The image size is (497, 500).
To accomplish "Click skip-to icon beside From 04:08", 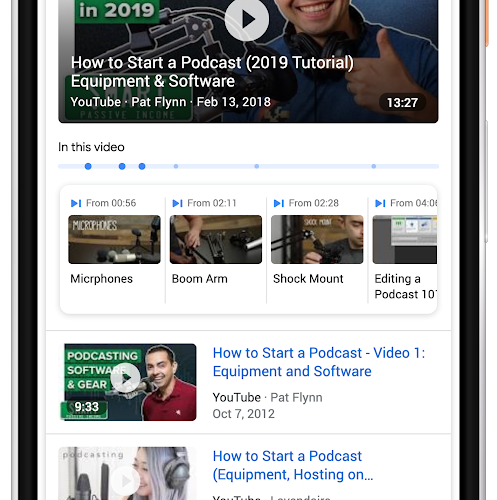I will pos(380,203).
